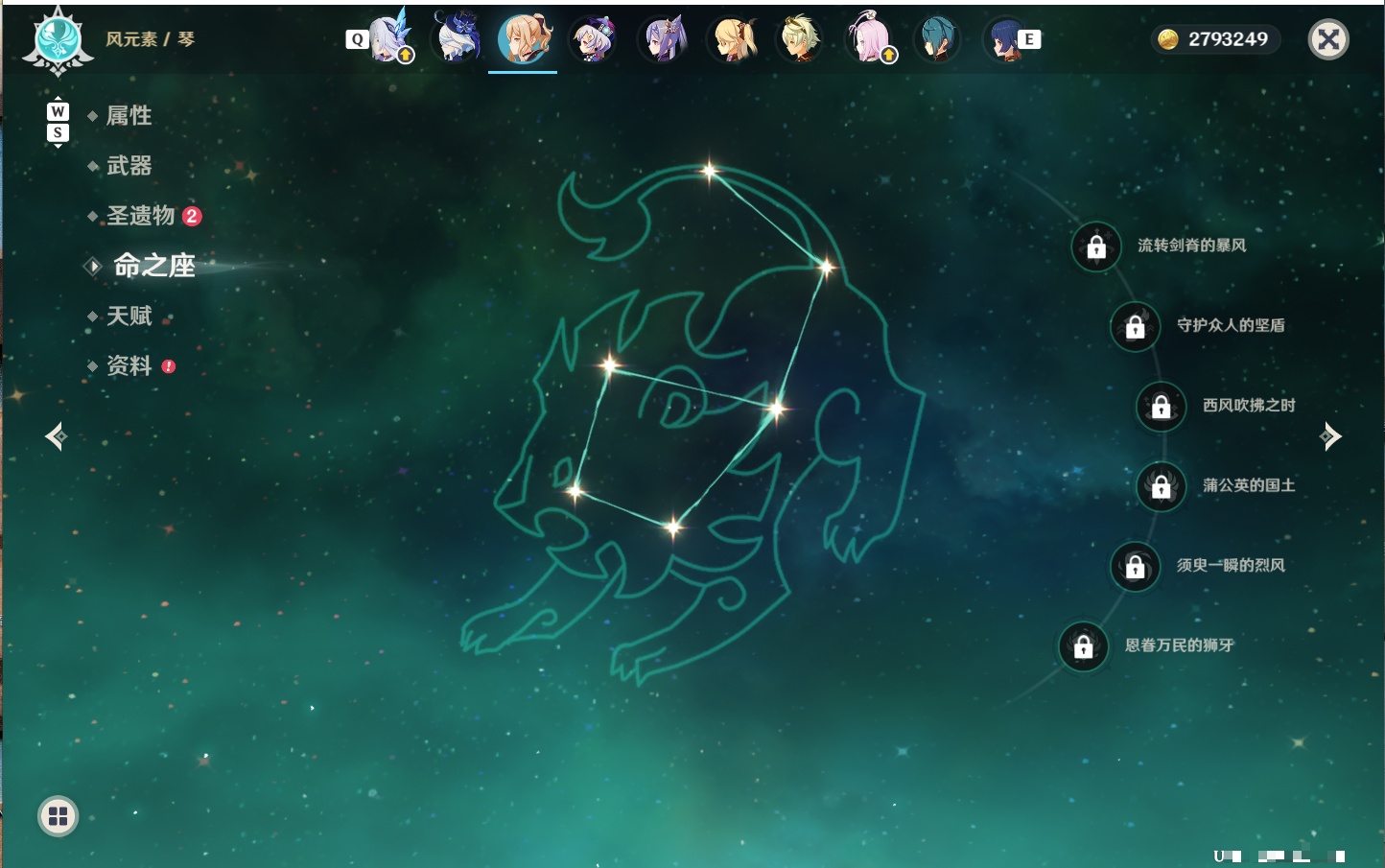Click the lock icon for 蒲公英的国土
This screenshot has height=868, width=1385.
[1162, 487]
